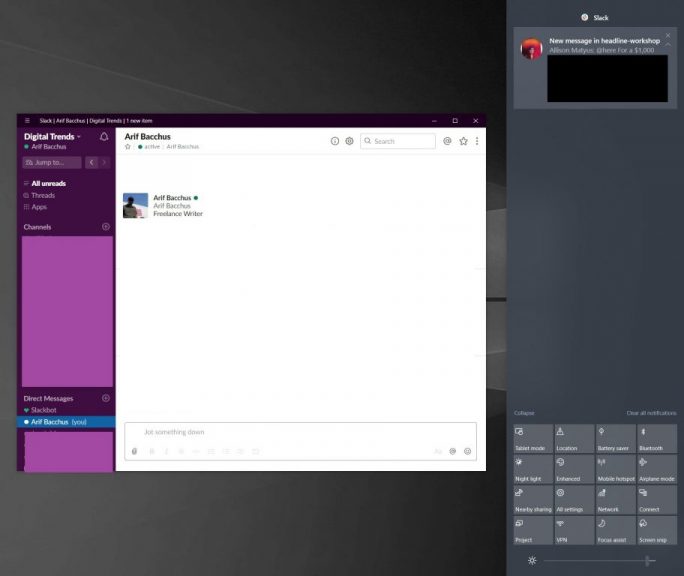Open Threads in the sidebar
The image size is (684, 576).
pos(43,195)
